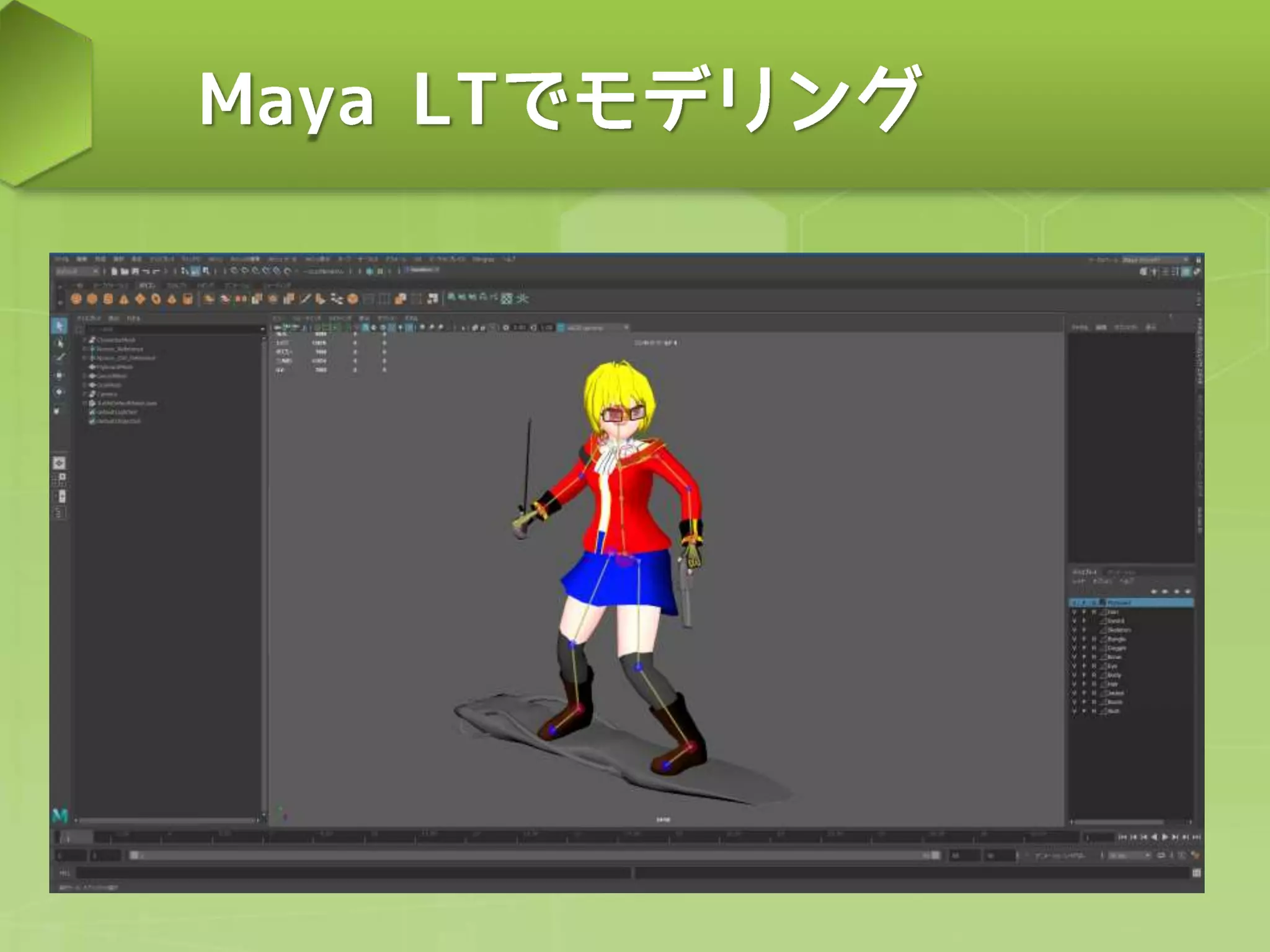Image resolution: width=1270 pixels, height=952 pixels.
Task: Create a polygon sphere from the shelf
Action: point(76,299)
